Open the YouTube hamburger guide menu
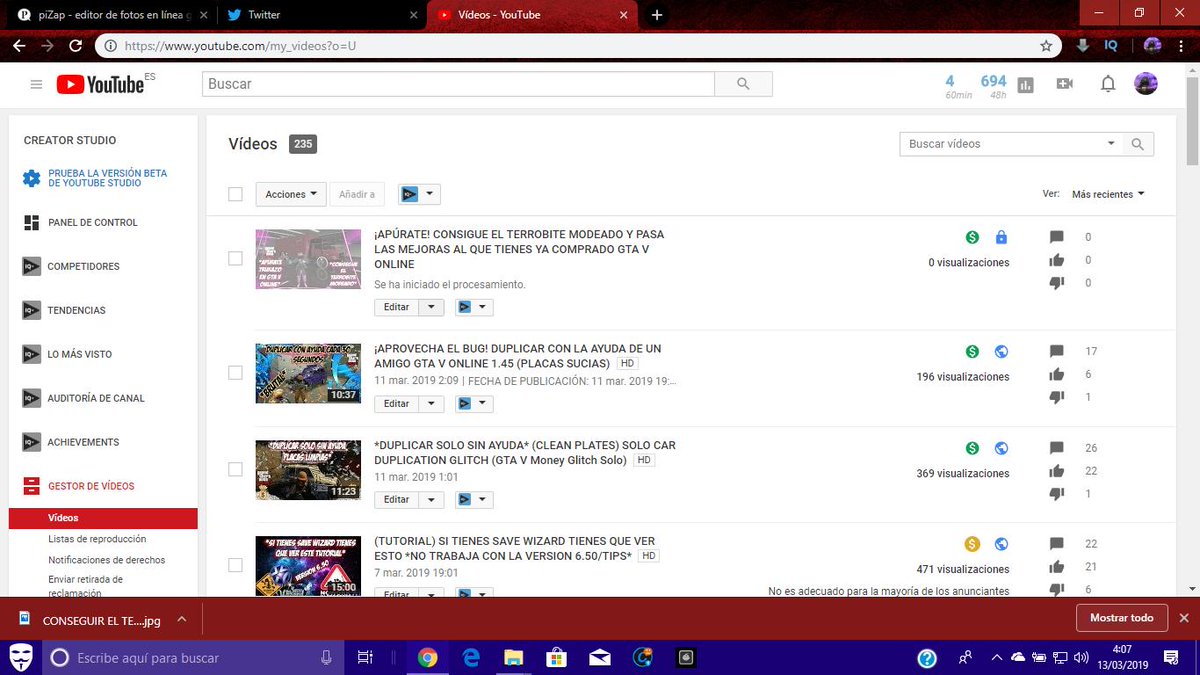The height and width of the screenshot is (675, 1200). coord(37,85)
